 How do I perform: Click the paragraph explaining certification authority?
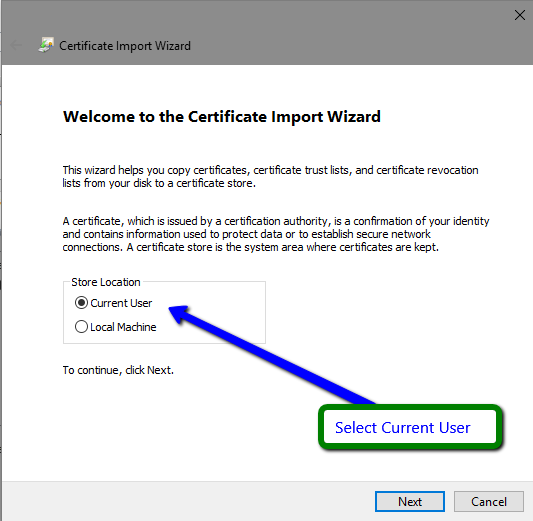(x=276, y=234)
